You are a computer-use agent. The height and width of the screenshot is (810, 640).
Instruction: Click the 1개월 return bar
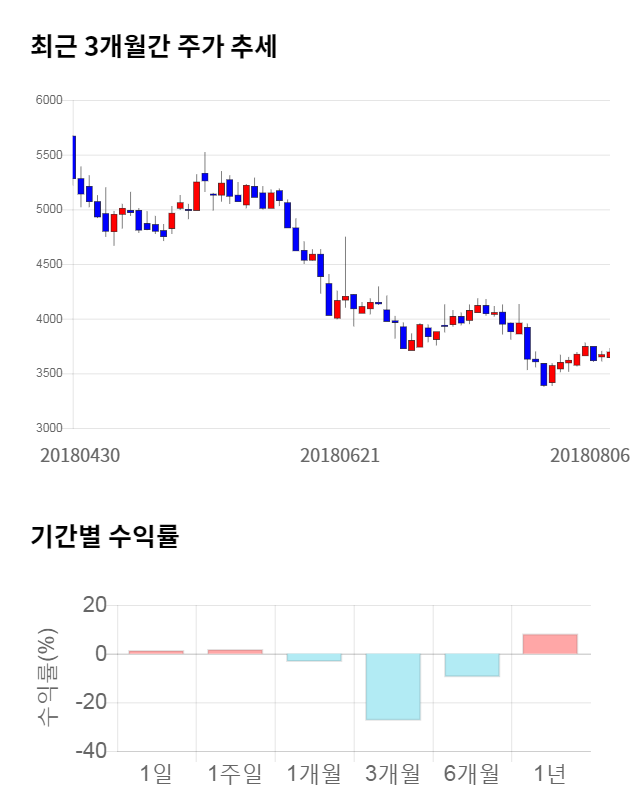(x=314, y=657)
